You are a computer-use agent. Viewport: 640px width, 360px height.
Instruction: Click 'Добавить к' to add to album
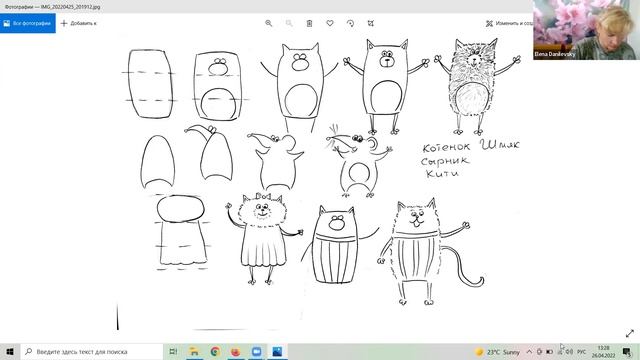78,23
